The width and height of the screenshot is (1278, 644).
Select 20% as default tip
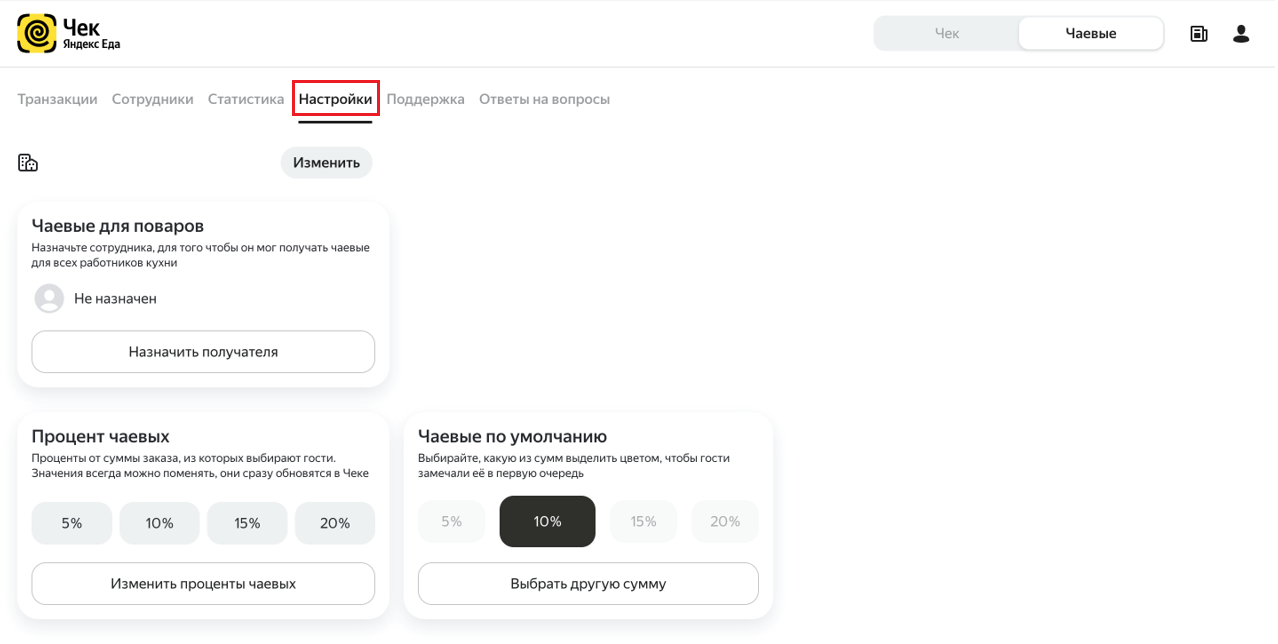(725, 521)
